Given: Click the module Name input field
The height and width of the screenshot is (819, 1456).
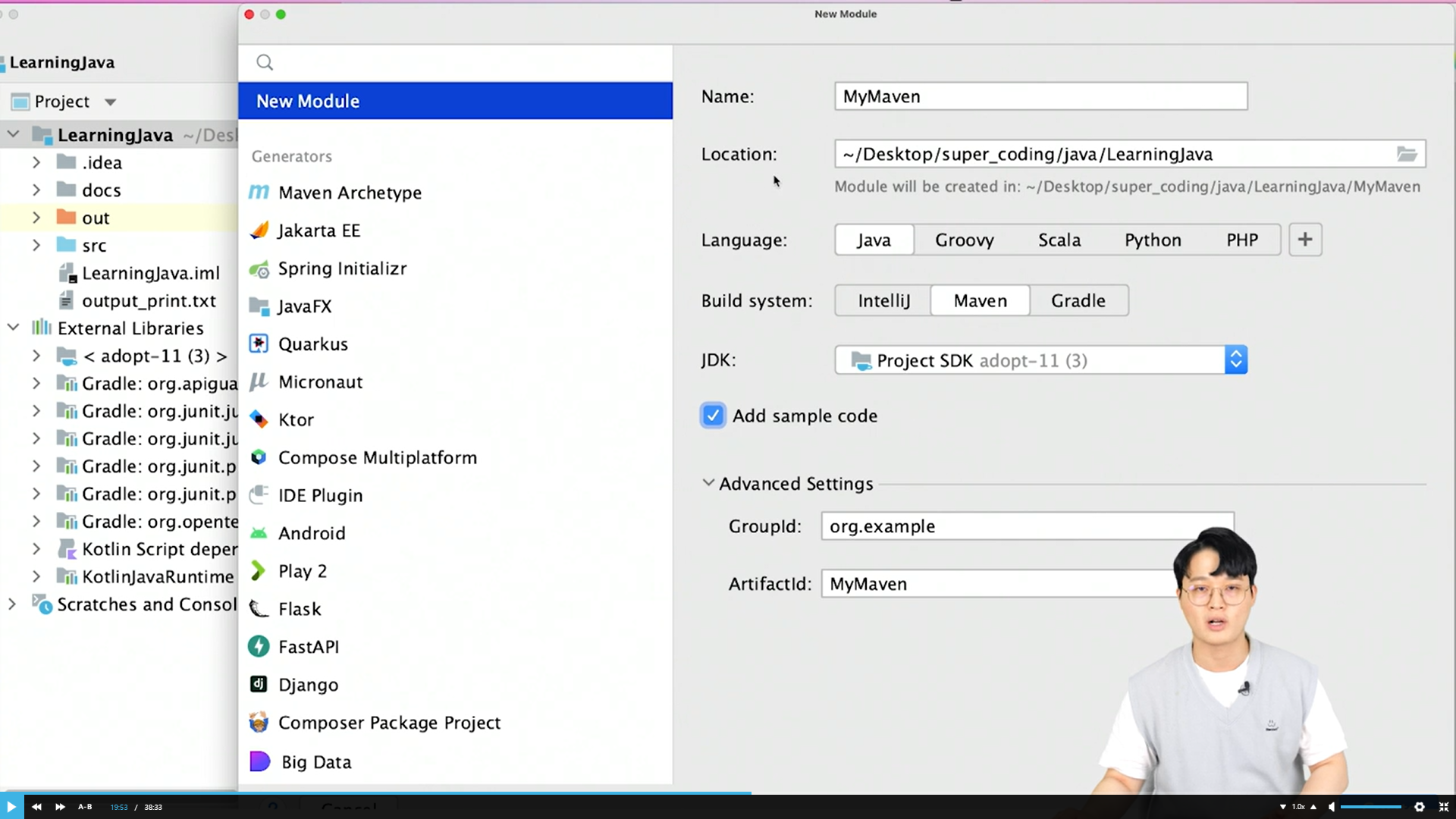Looking at the screenshot, I should 1040,96.
